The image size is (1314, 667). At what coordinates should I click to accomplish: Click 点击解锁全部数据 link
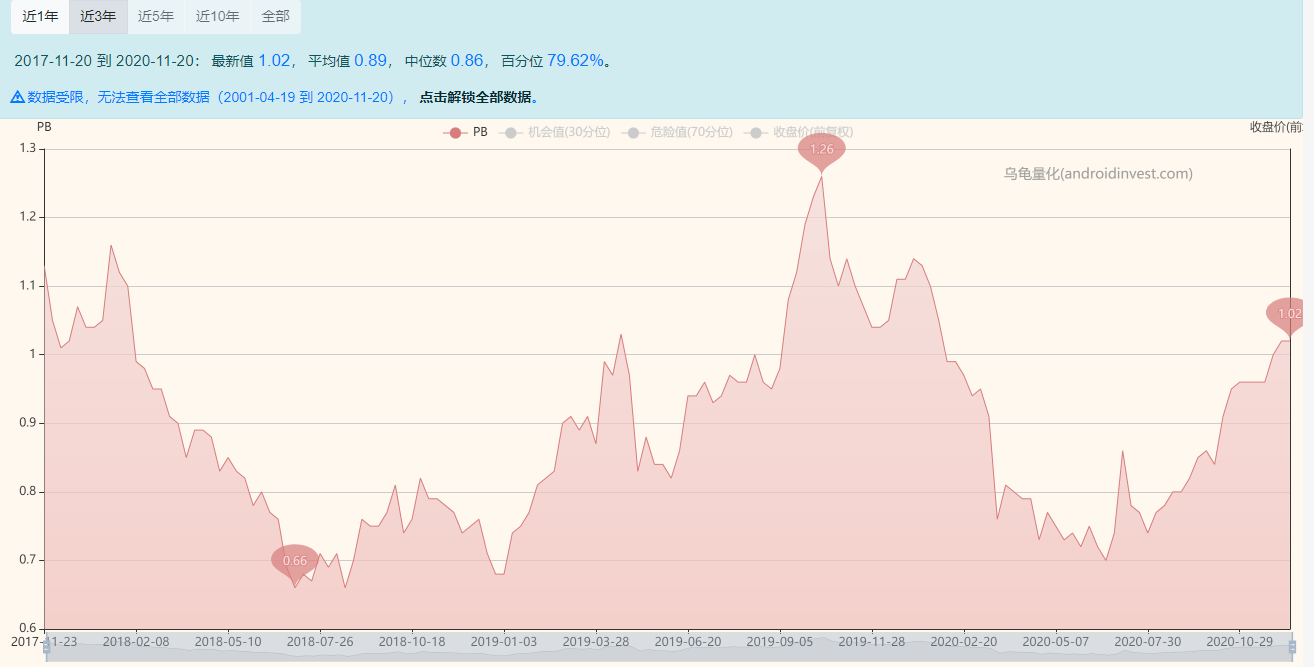point(479,97)
